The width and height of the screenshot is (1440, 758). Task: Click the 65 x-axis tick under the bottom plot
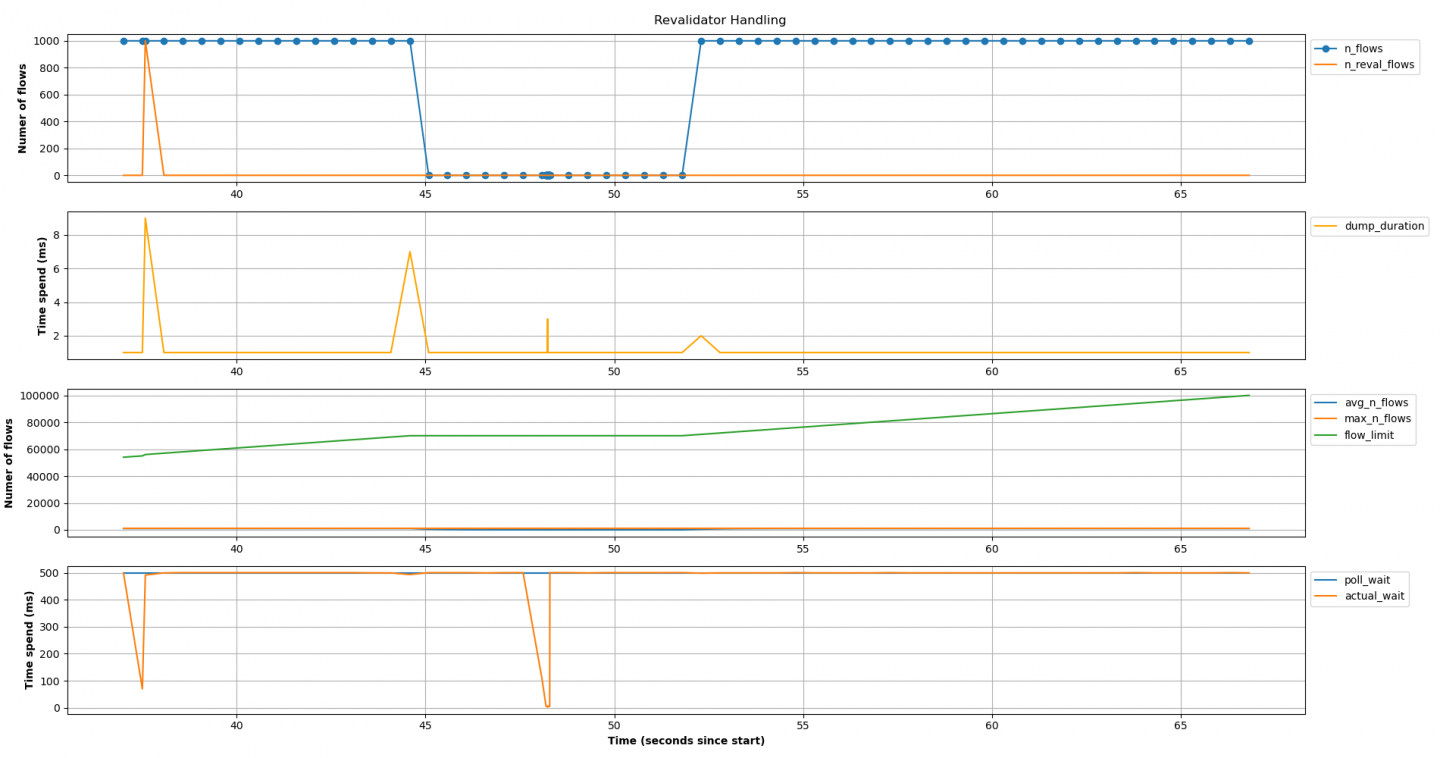pyautogui.click(x=1180, y=724)
